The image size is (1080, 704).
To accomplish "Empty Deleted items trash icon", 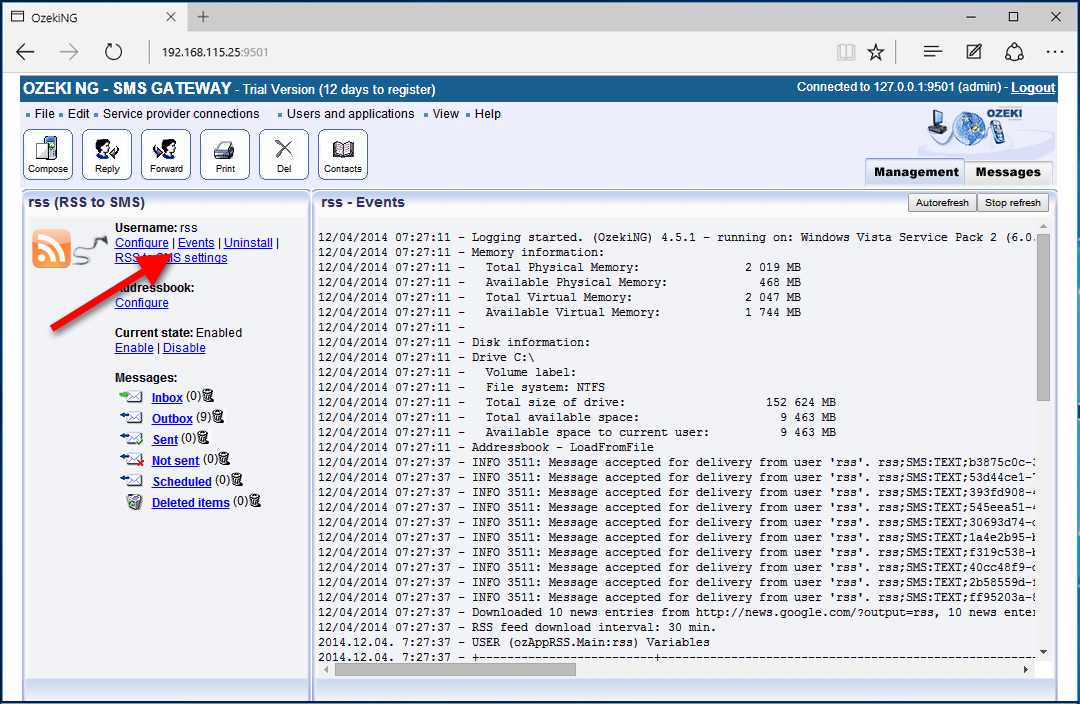I will (255, 501).
